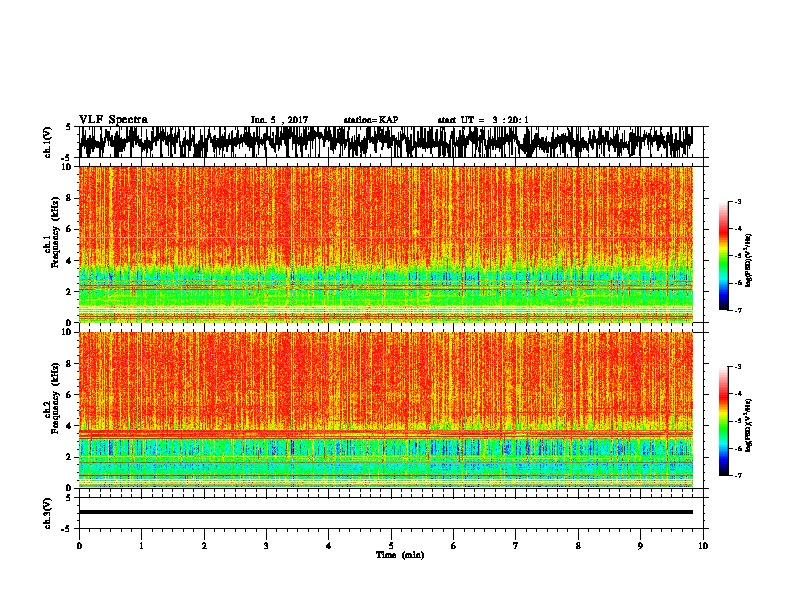Viewport: 792px width, 612px height.
Task: Click time axis tick label "1"
Action: 141,546
